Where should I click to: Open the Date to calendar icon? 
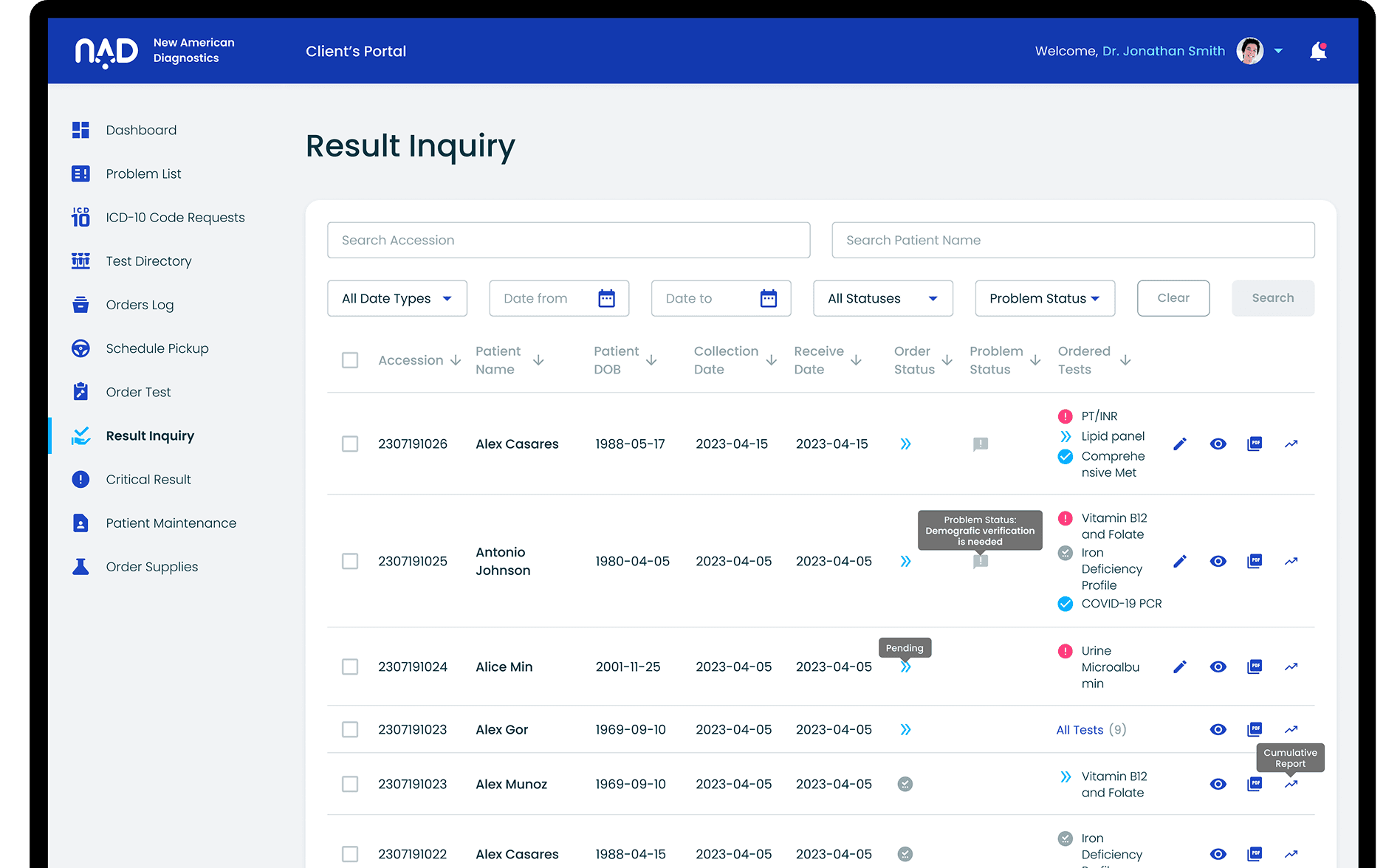pyautogui.click(x=769, y=298)
